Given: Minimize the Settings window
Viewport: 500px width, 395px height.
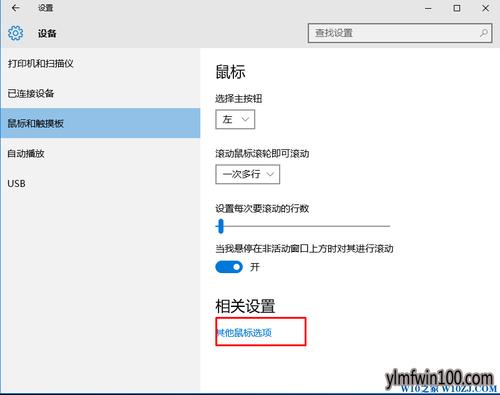Looking at the screenshot, I should (x=428, y=8).
